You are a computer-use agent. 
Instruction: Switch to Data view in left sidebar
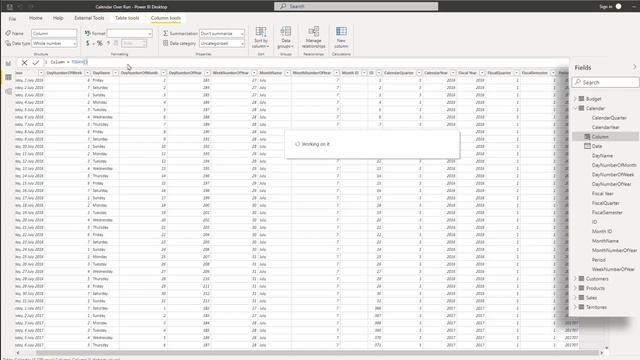coord(8,77)
